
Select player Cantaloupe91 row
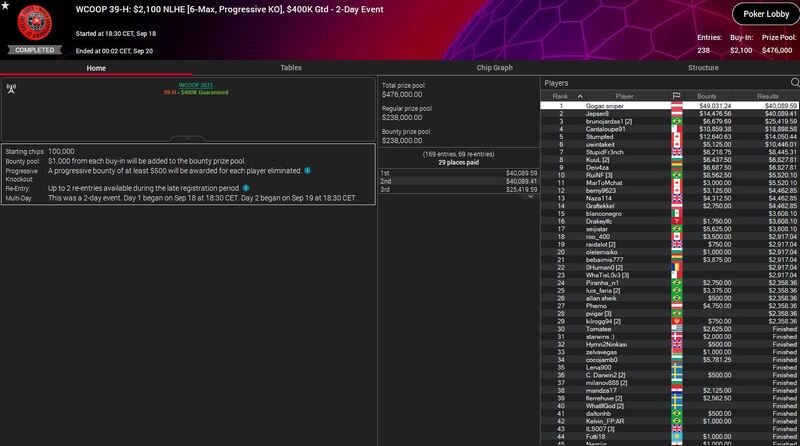[670, 129]
